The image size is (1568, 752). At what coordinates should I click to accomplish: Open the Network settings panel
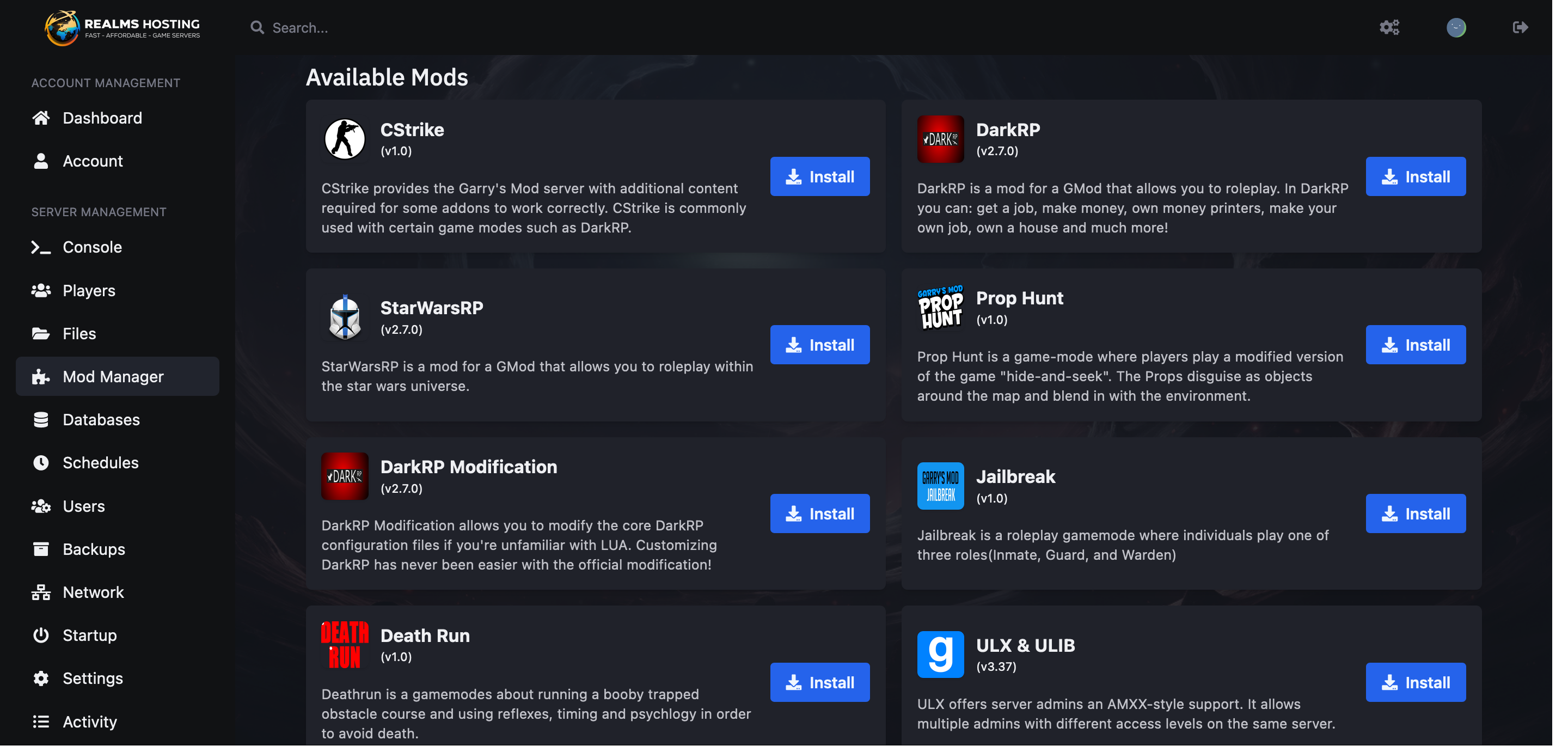point(93,592)
